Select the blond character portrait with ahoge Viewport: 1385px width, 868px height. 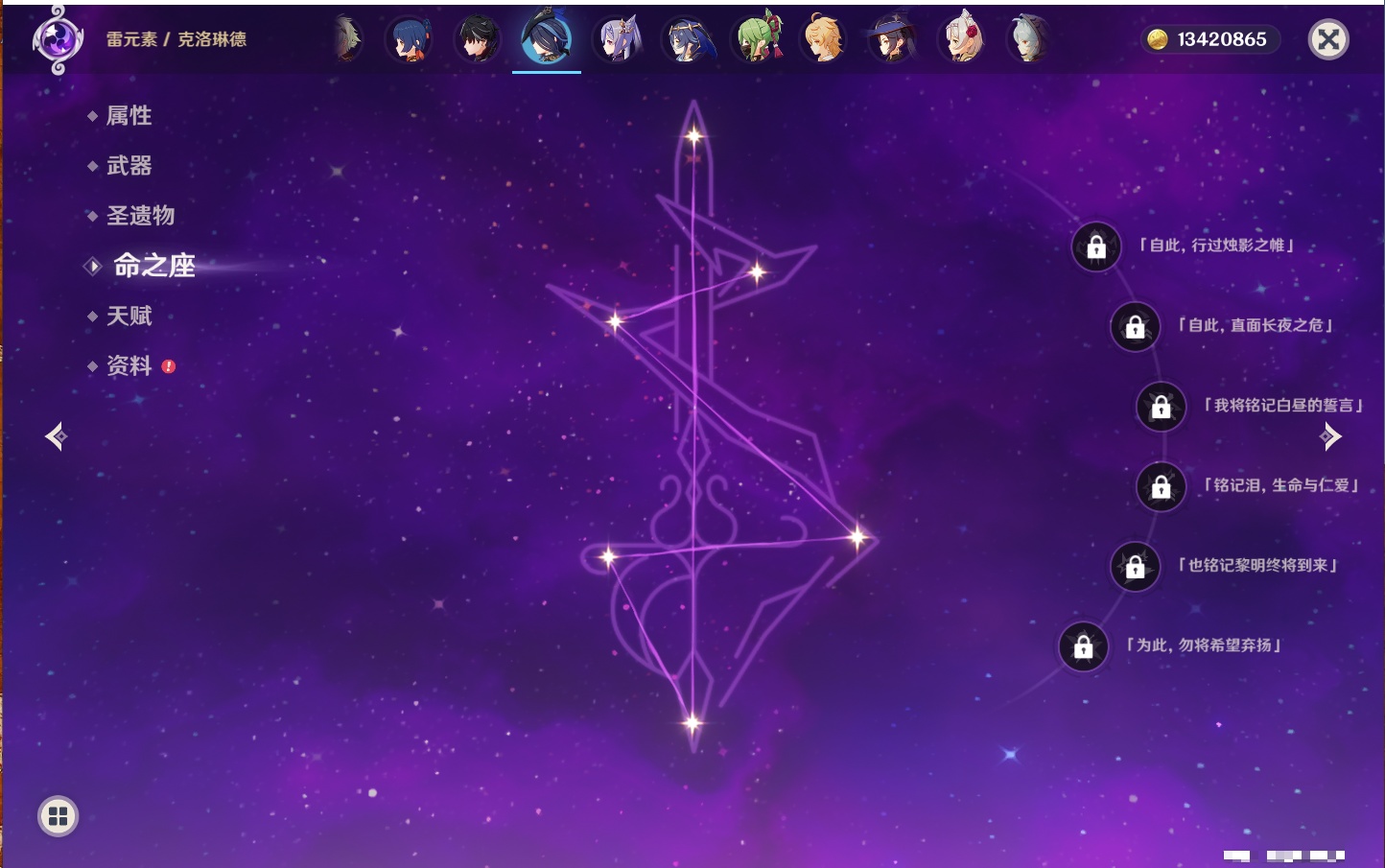[x=824, y=38]
